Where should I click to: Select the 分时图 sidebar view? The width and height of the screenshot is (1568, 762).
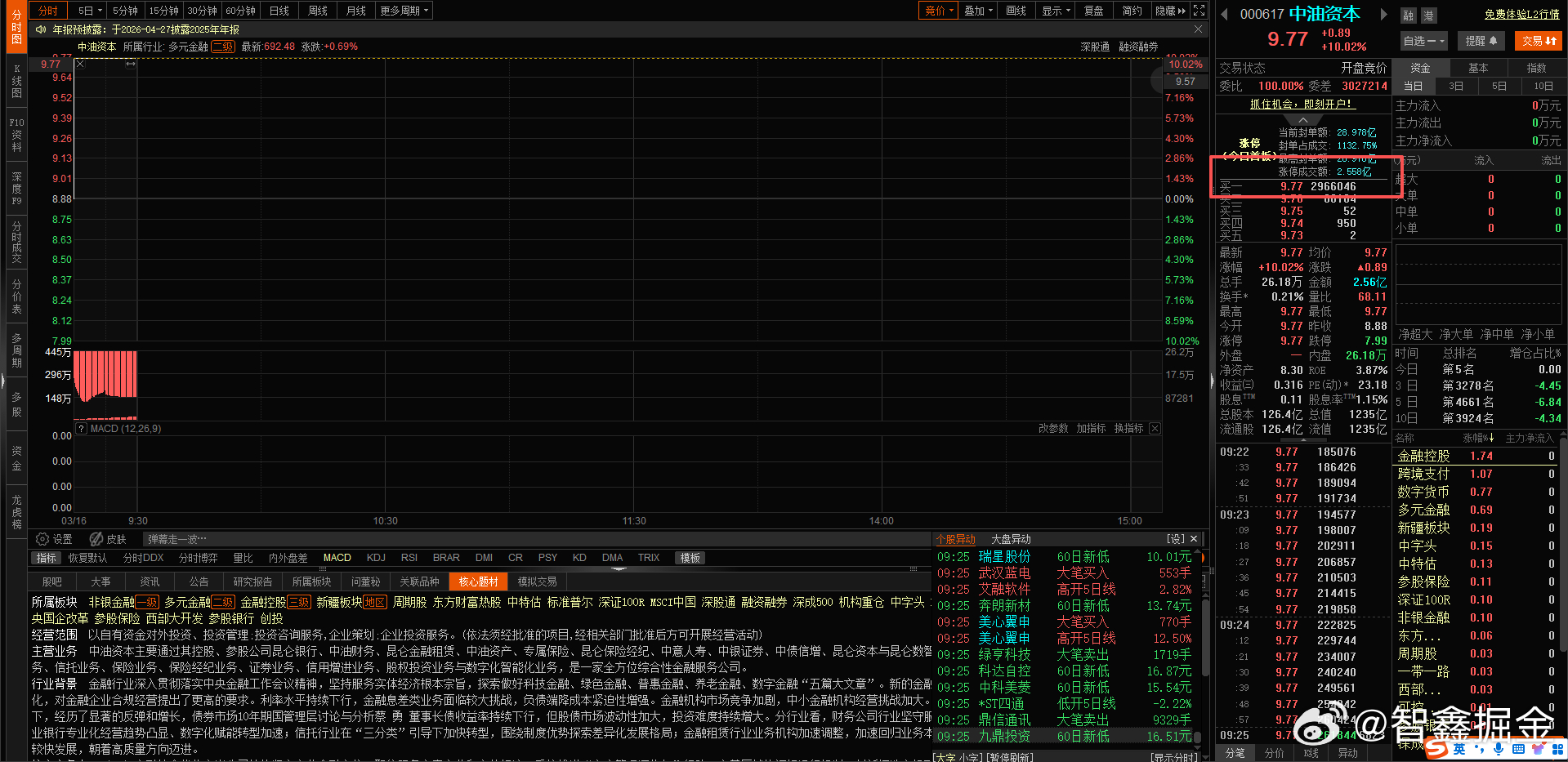pyautogui.click(x=16, y=28)
